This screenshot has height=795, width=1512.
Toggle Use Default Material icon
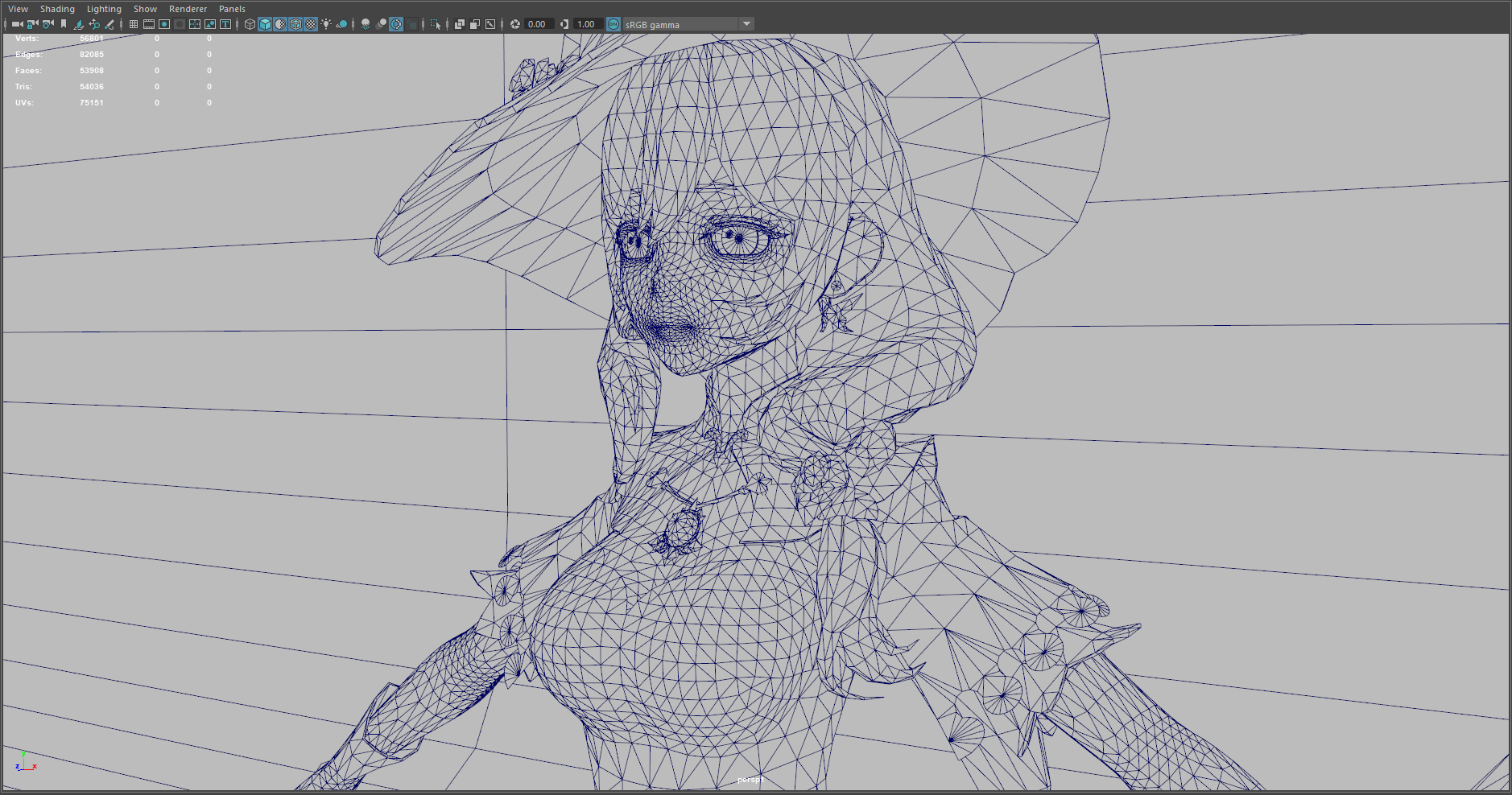(x=280, y=24)
